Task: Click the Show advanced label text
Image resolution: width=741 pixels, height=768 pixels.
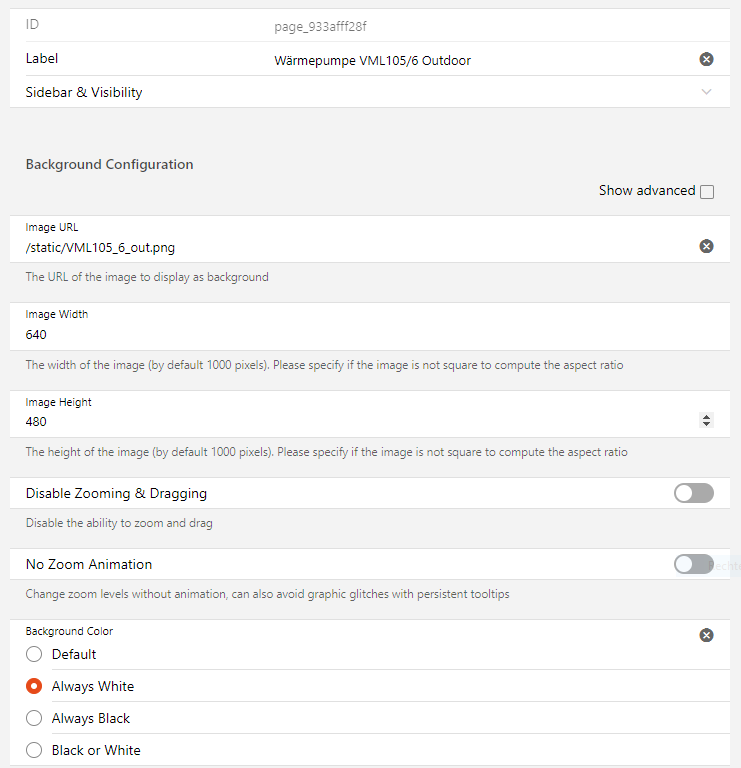Action: (646, 191)
